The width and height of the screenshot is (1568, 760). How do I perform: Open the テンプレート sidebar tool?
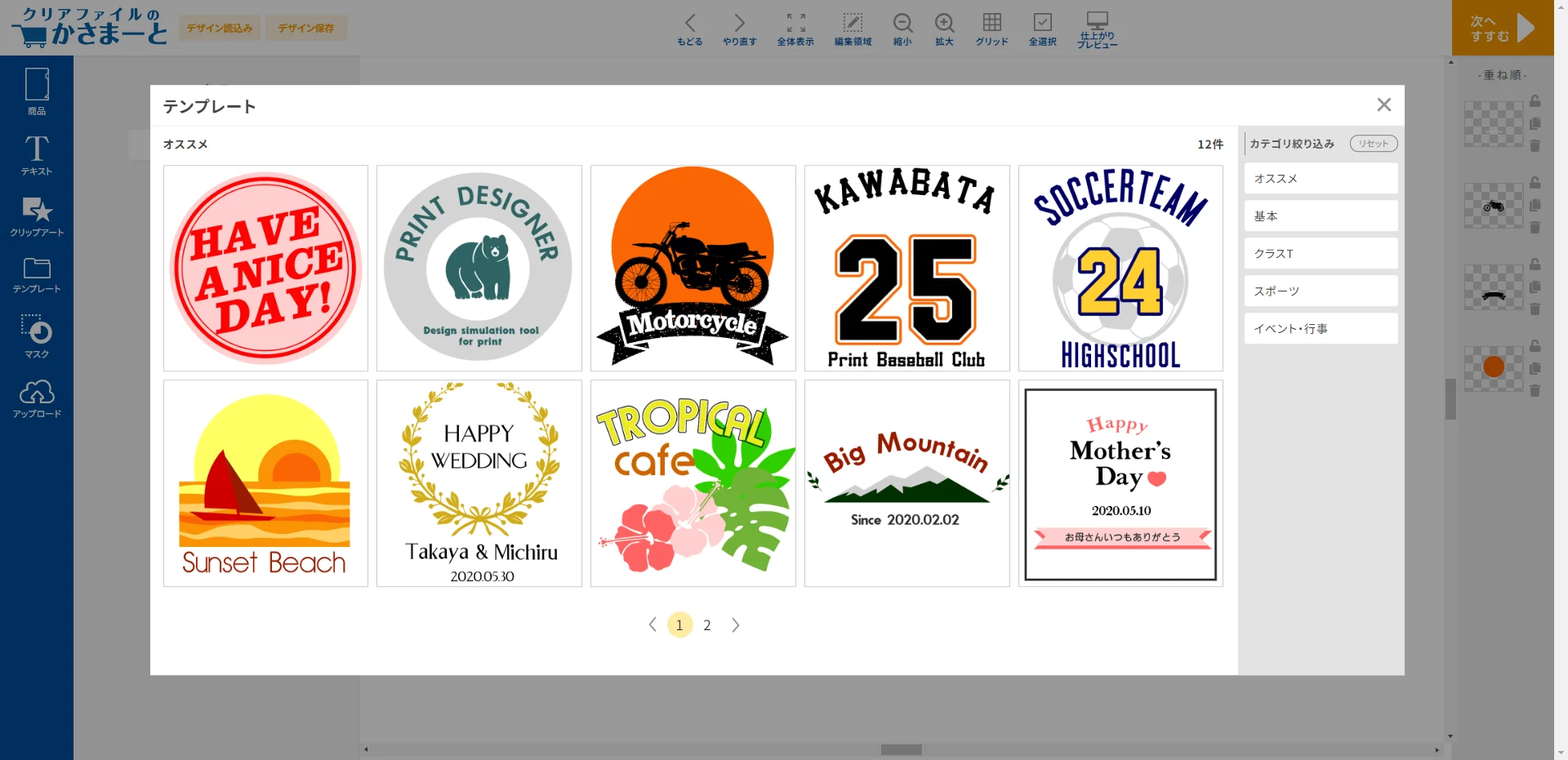(x=37, y=275)
